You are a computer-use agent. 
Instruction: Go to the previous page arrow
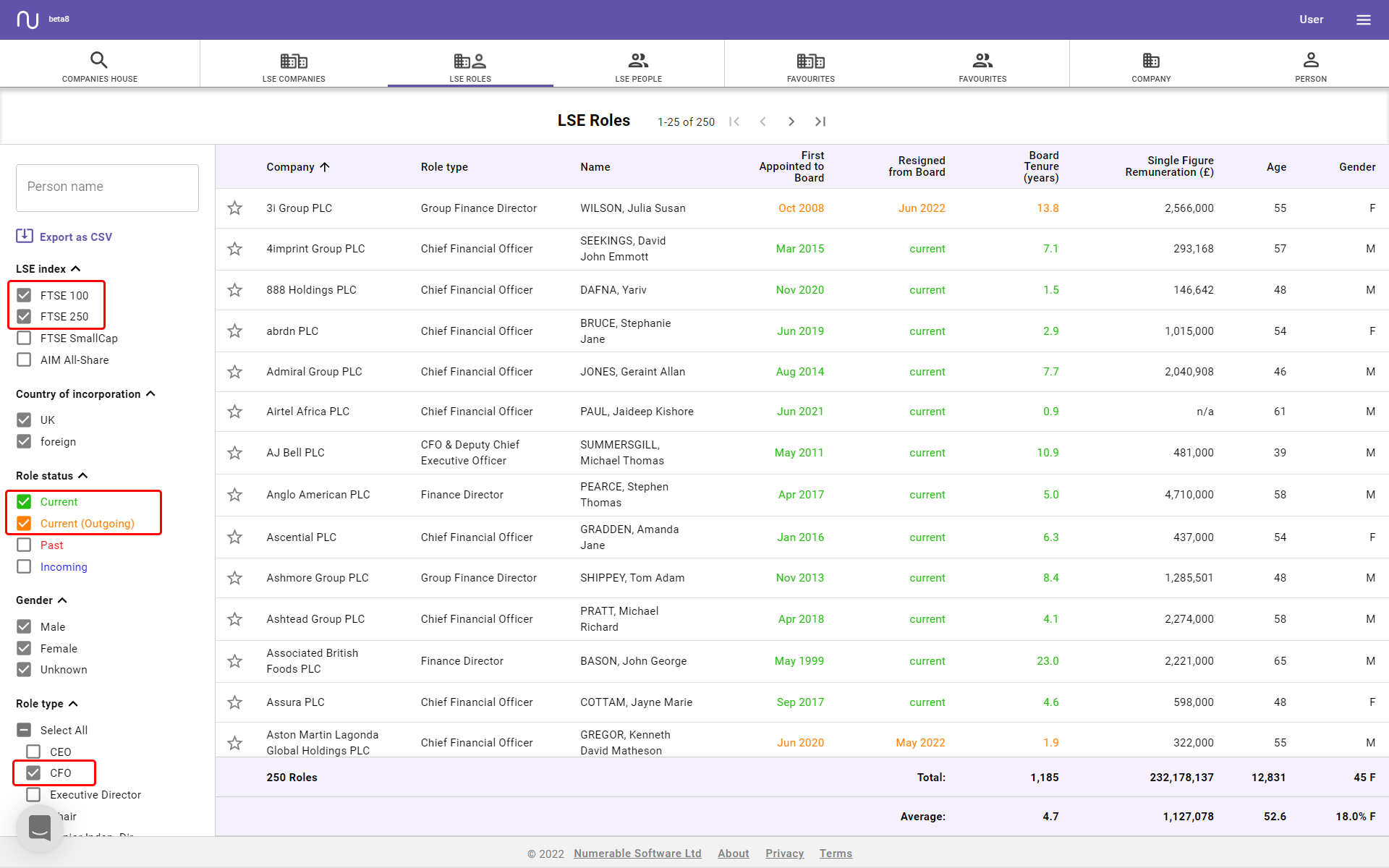tap(763, 122)
